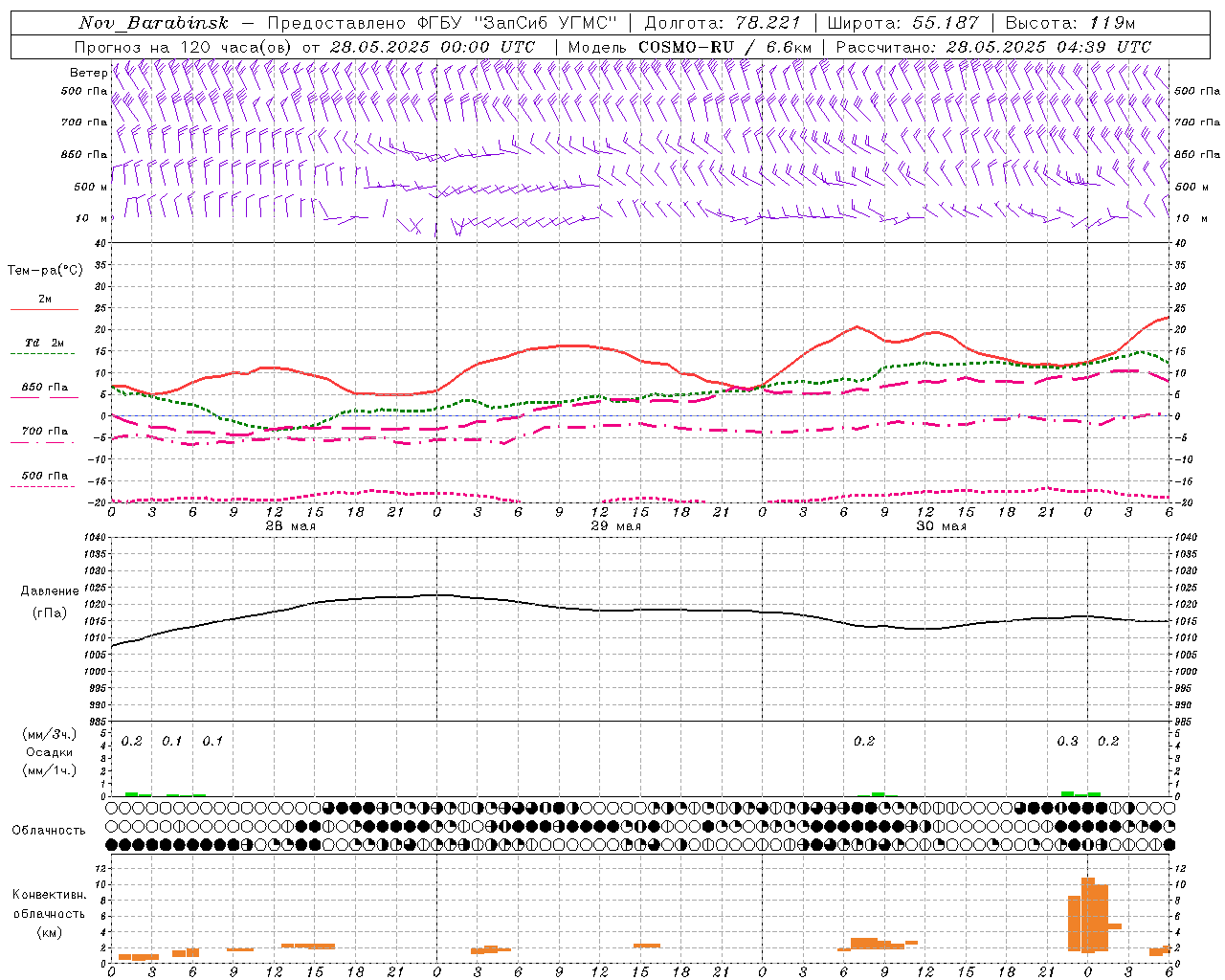Click the 29 мая date label
Image resolution: width=1225 pixels, height=980 pixels.
pyautogui.click(x=615, y=525)
